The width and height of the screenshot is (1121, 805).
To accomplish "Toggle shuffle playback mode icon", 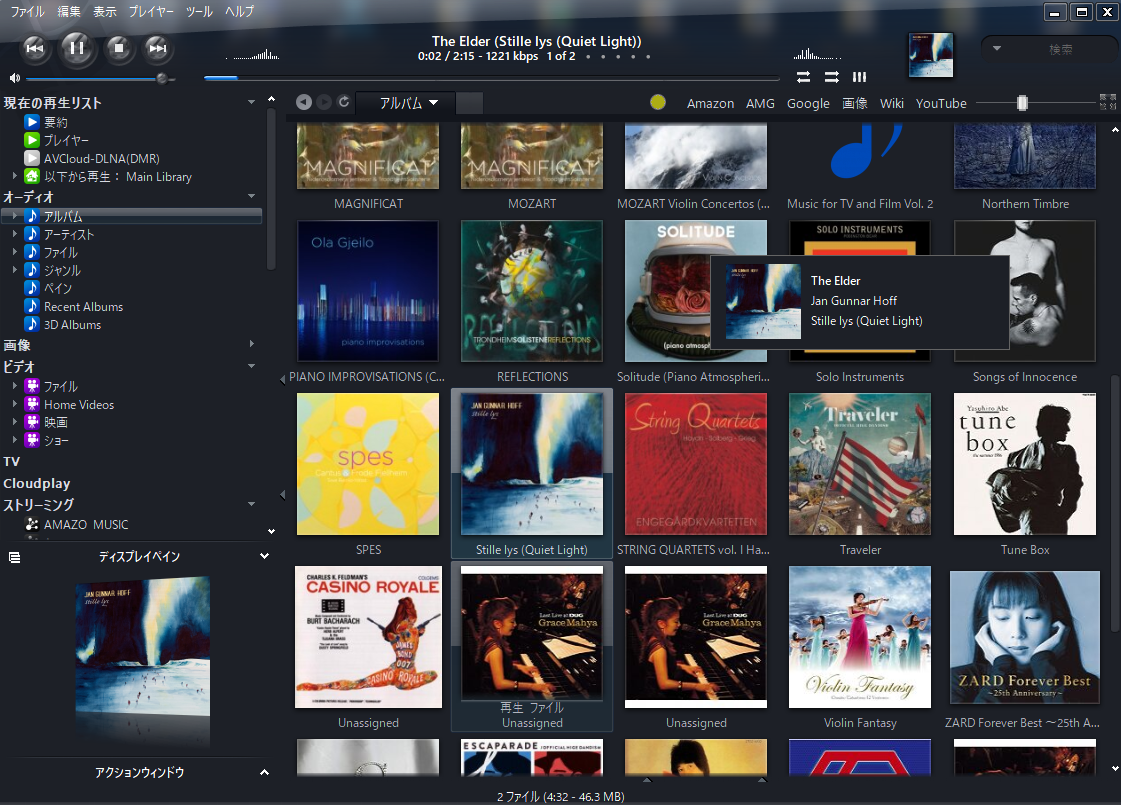I will [x=831, y=77].
